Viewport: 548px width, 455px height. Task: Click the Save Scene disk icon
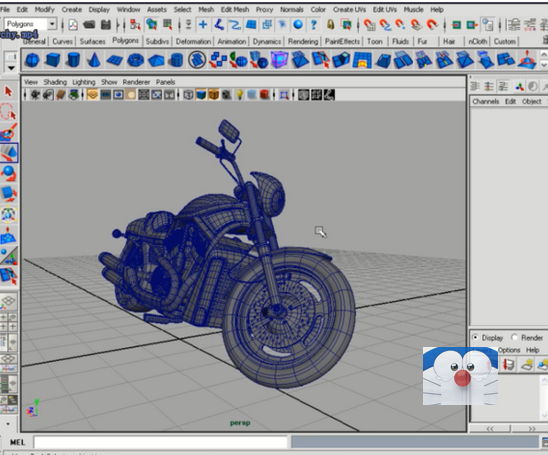tap(106, 24)
